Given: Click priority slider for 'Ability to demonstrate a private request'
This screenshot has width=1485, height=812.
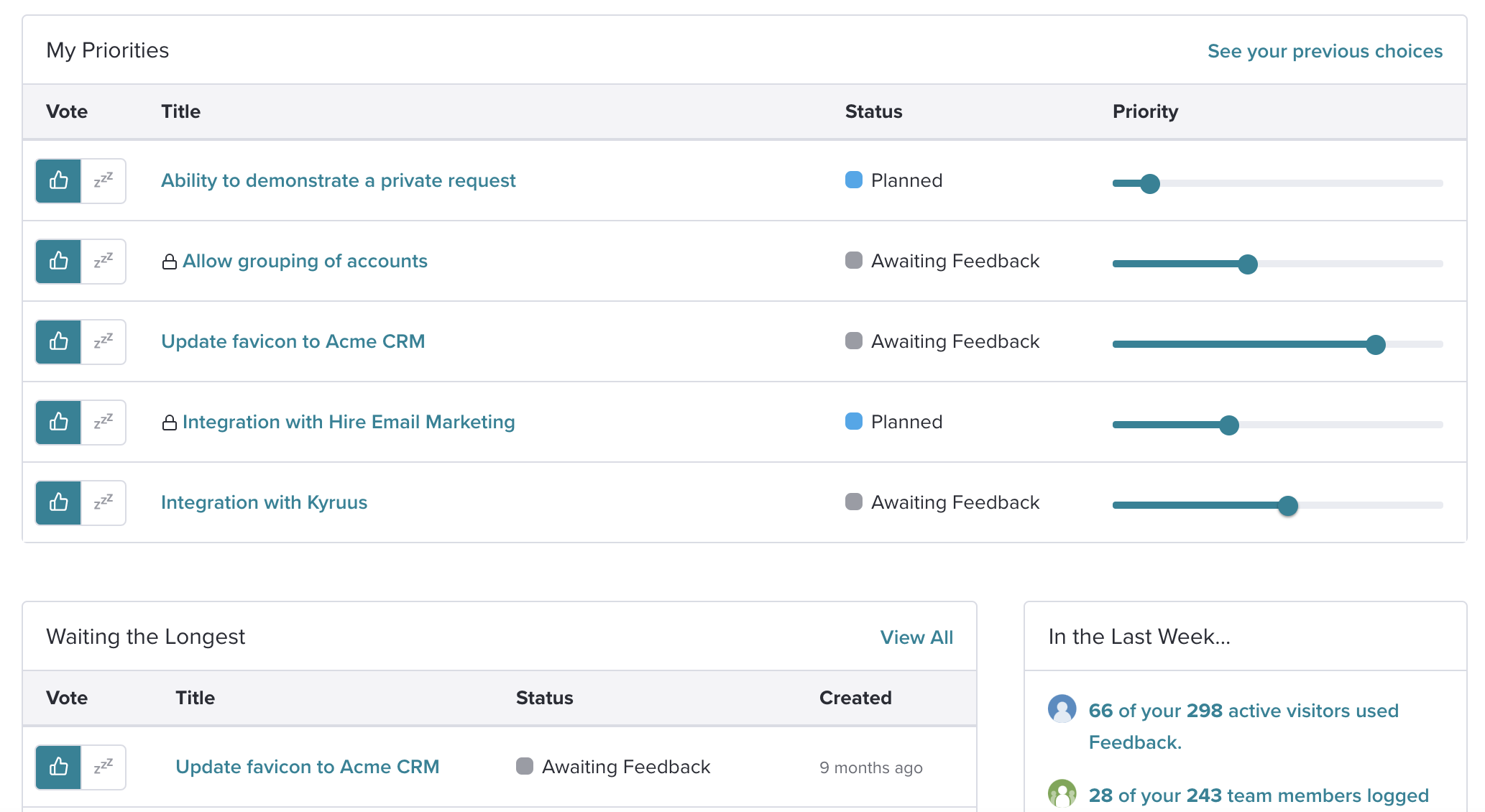Looking at the screenshot, I should [1277, 183].
